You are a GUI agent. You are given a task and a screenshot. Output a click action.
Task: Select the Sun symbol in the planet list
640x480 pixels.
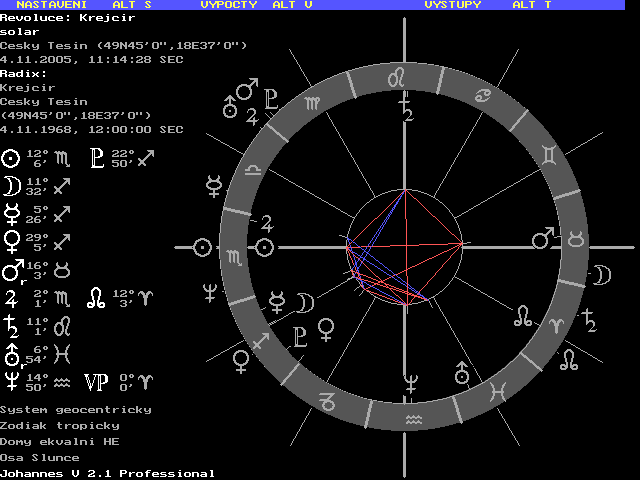pyautogui.click(x=11, y=157)
